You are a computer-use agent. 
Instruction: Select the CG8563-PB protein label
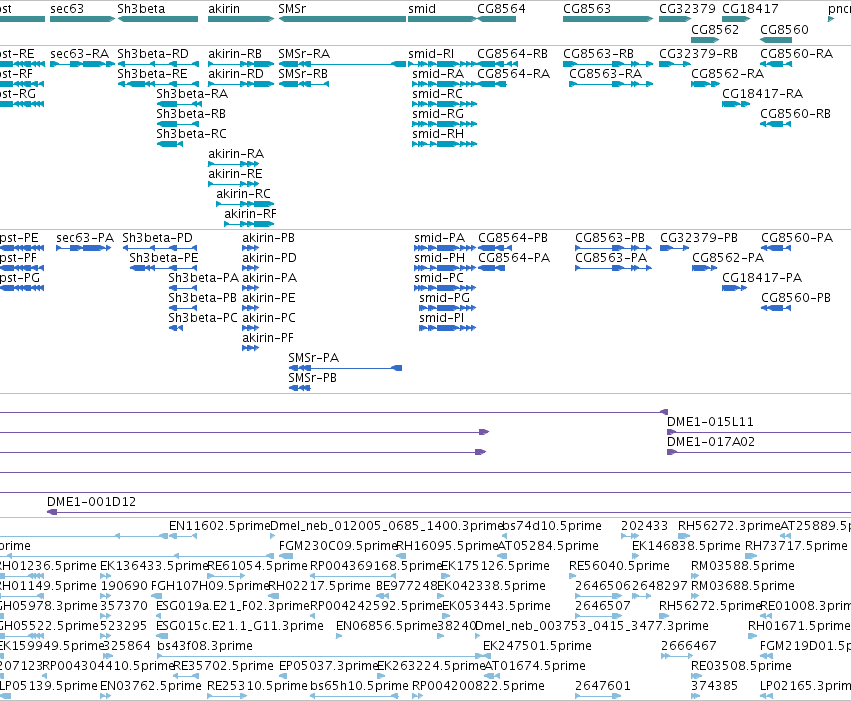pos(610,238)
